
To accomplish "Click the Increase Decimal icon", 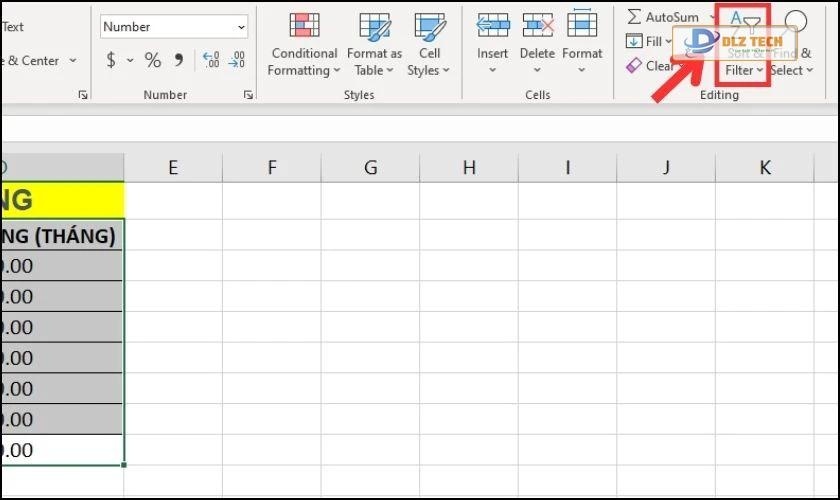I will click(x=211, y=61).
